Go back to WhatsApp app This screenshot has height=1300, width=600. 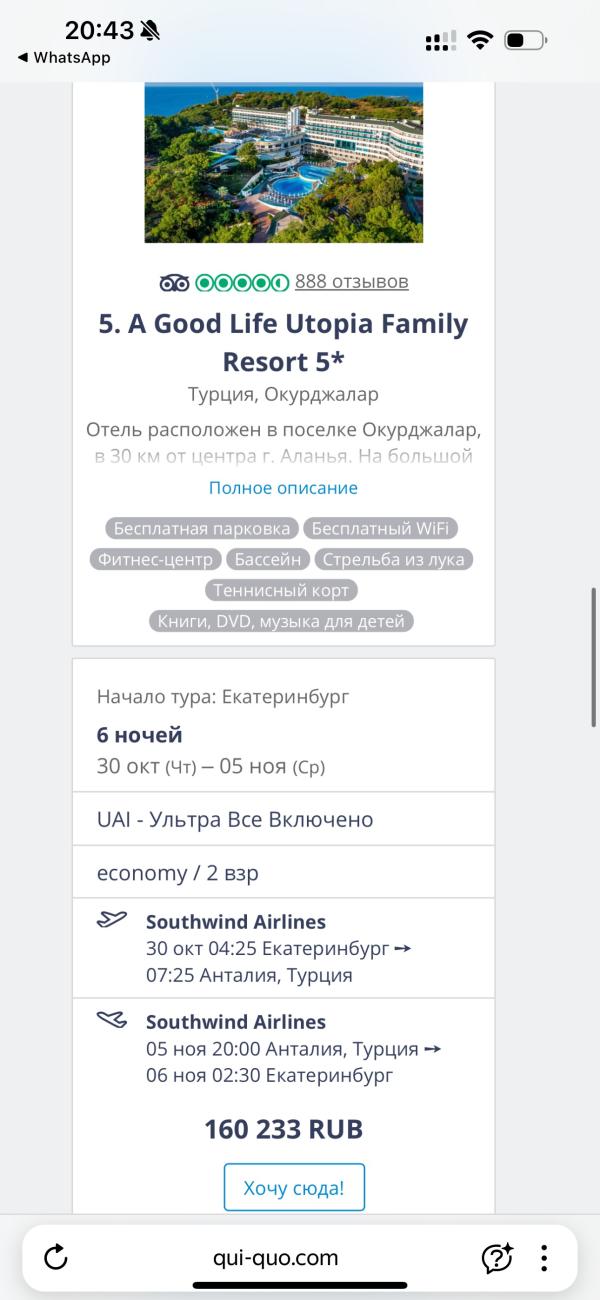pyautogui.click(x=64, y=58)
